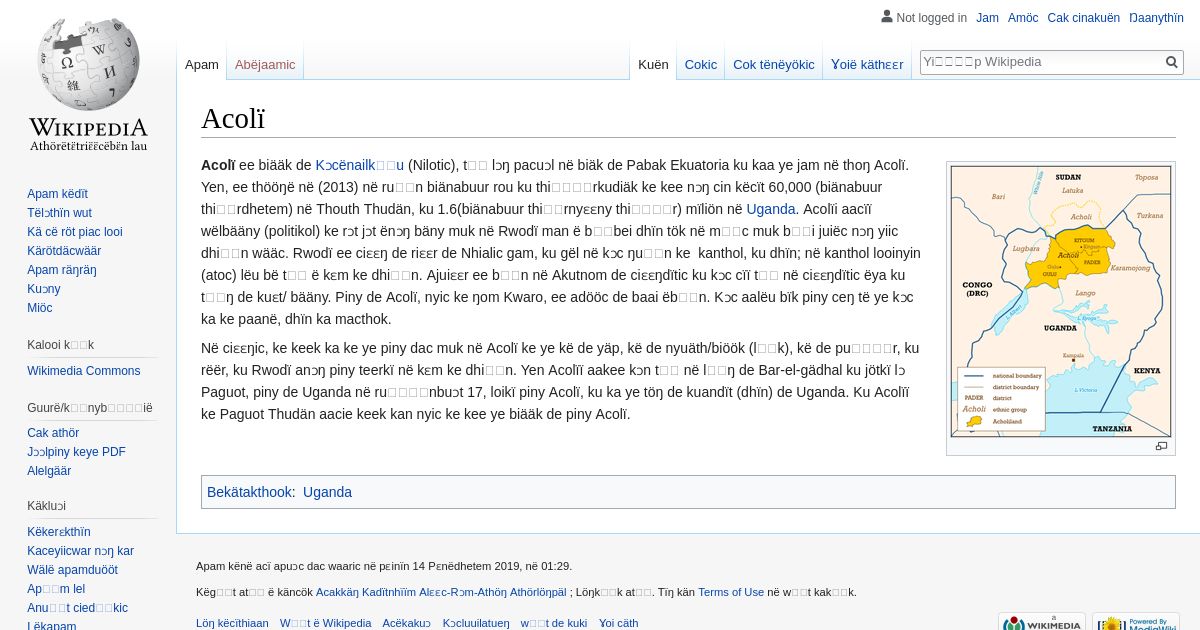Click the search magnifier icon
Viewport: 1200px width, 630px height.
[x=1172, y=62]
